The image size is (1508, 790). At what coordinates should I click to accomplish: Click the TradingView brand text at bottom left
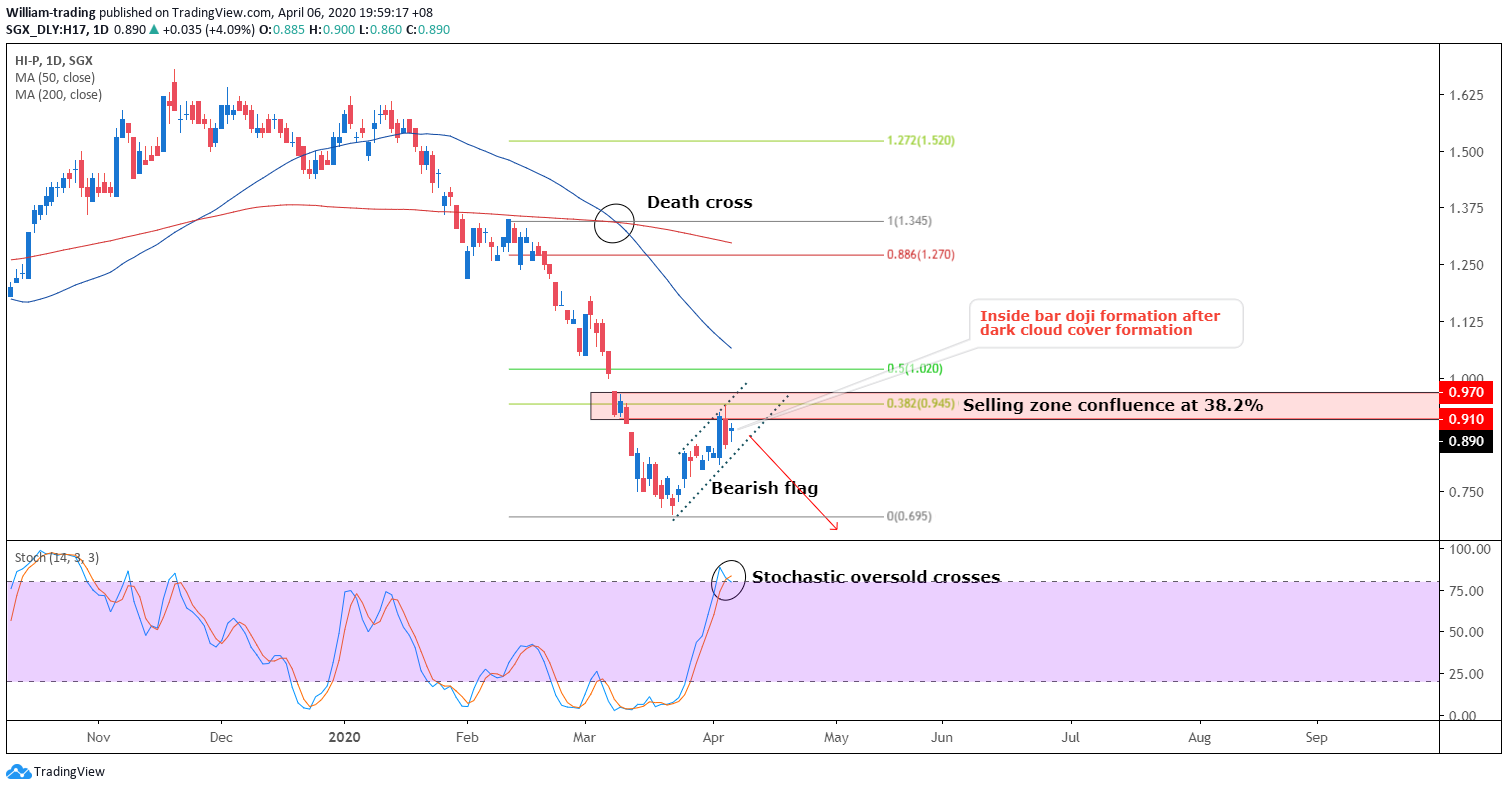pos(69,772)
